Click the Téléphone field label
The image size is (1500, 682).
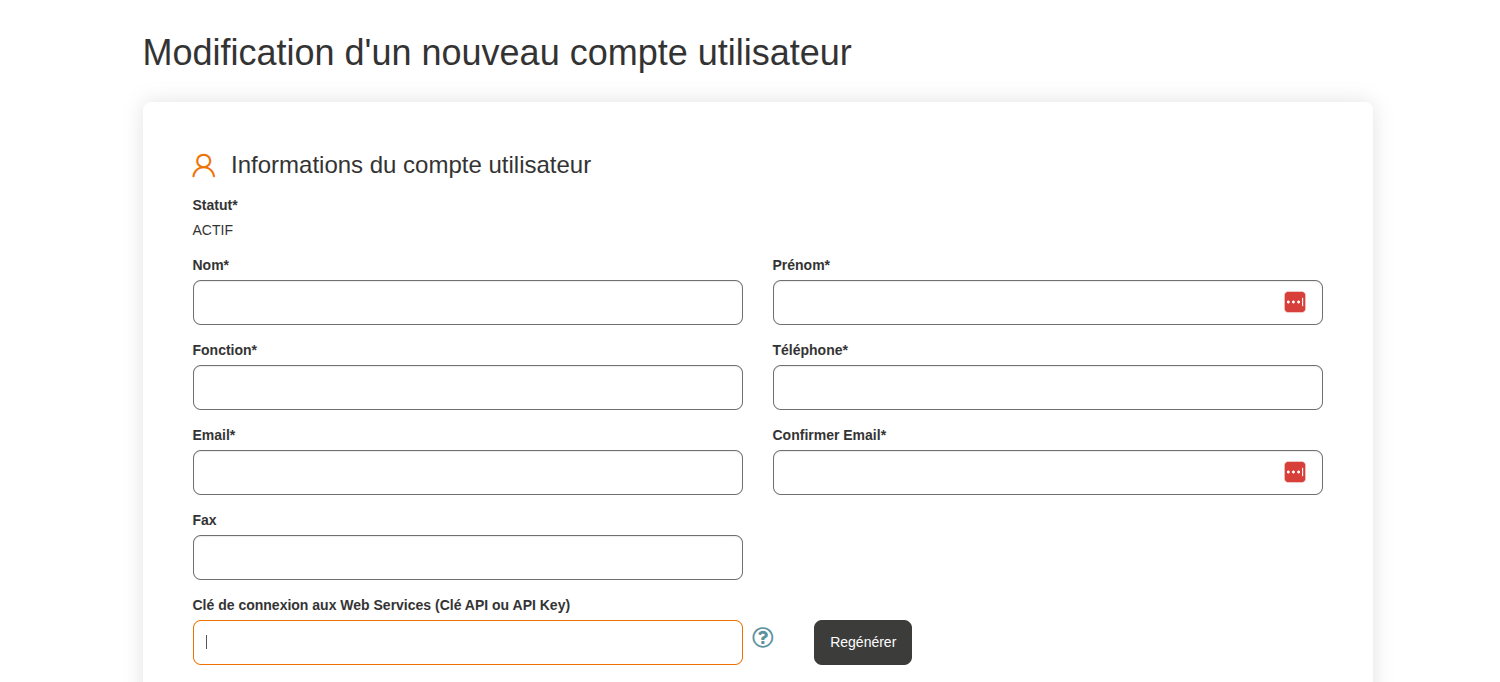[x=810, y=350]
